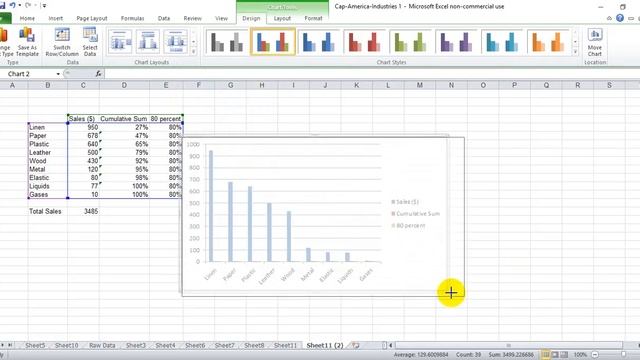Open the Data ribbon tab
This screenshot has height=360, width=640.
[x=164, y=18]
